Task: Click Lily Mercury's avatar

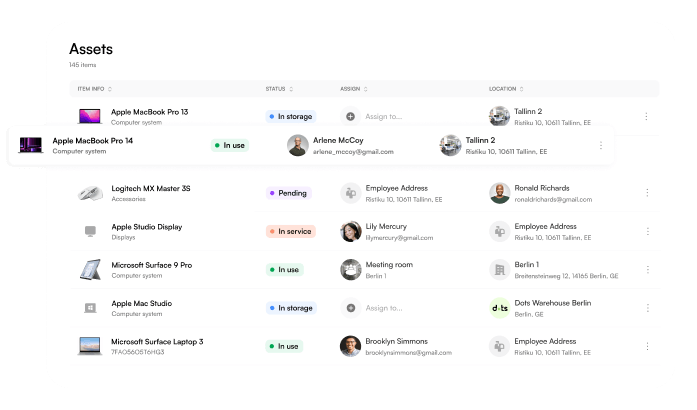Action: 351,231
